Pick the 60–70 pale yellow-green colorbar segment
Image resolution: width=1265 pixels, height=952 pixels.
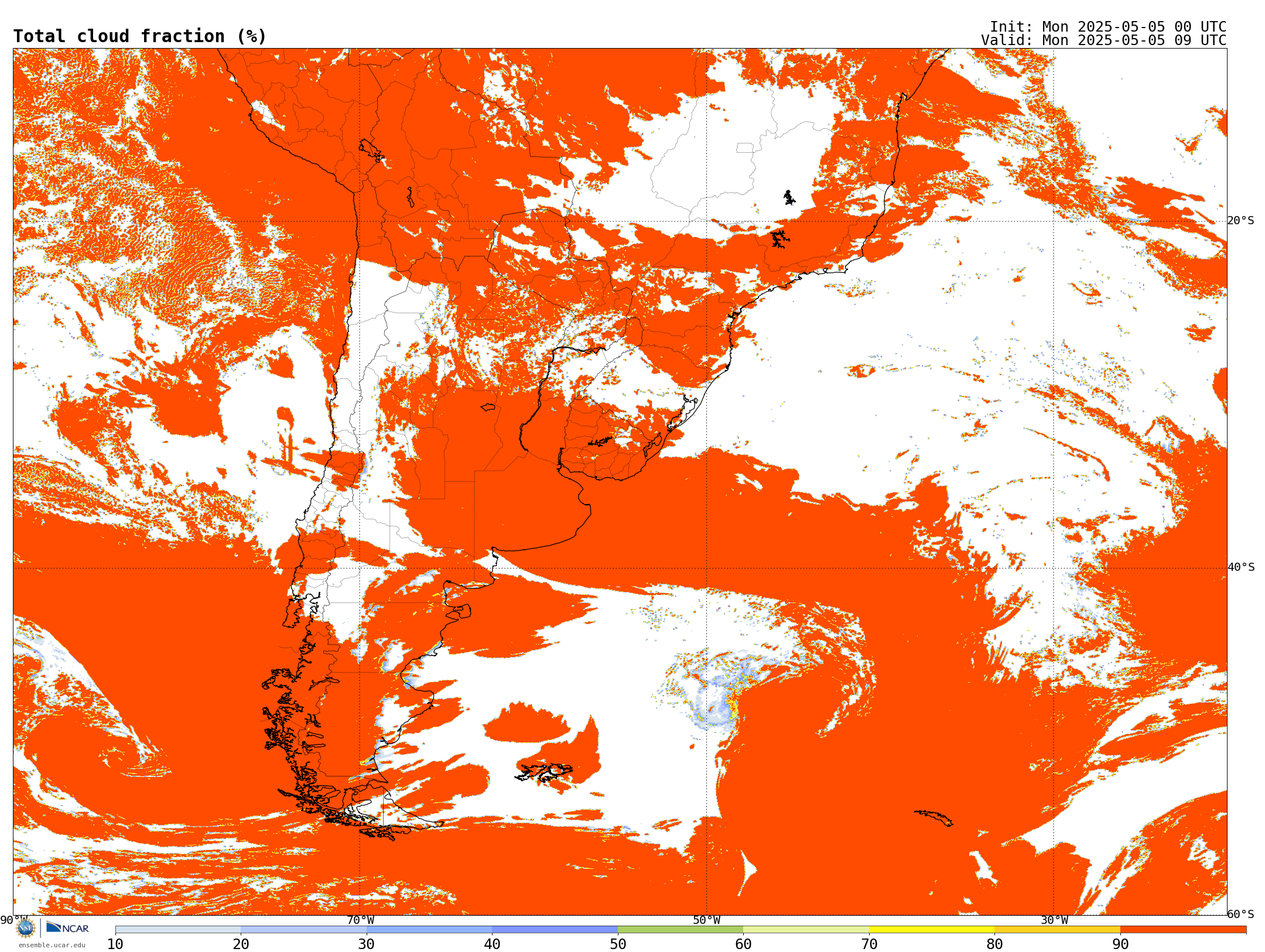coord(806,930)
